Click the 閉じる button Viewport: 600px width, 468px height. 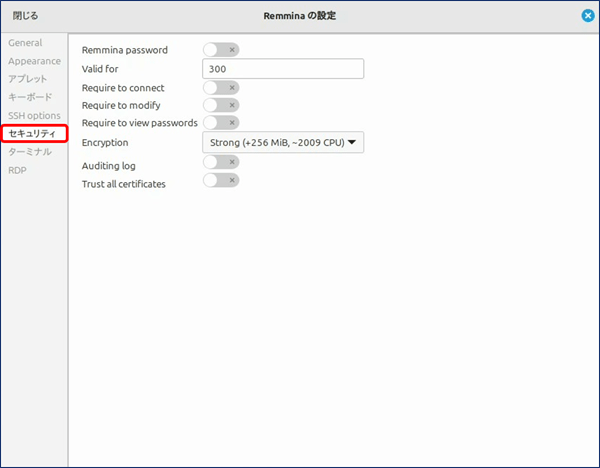tap(25, 16)
